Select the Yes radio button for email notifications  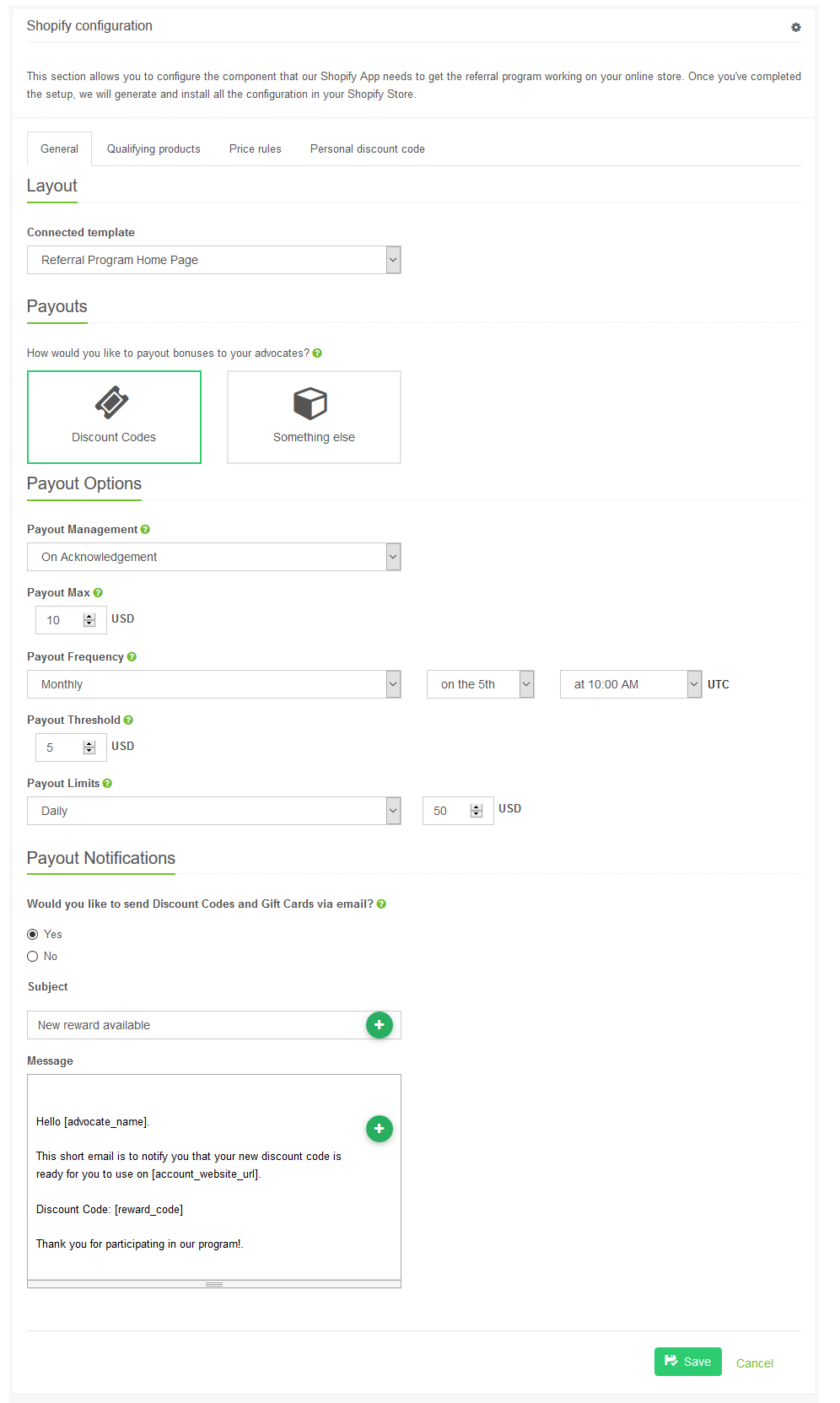tap(33, 934)
